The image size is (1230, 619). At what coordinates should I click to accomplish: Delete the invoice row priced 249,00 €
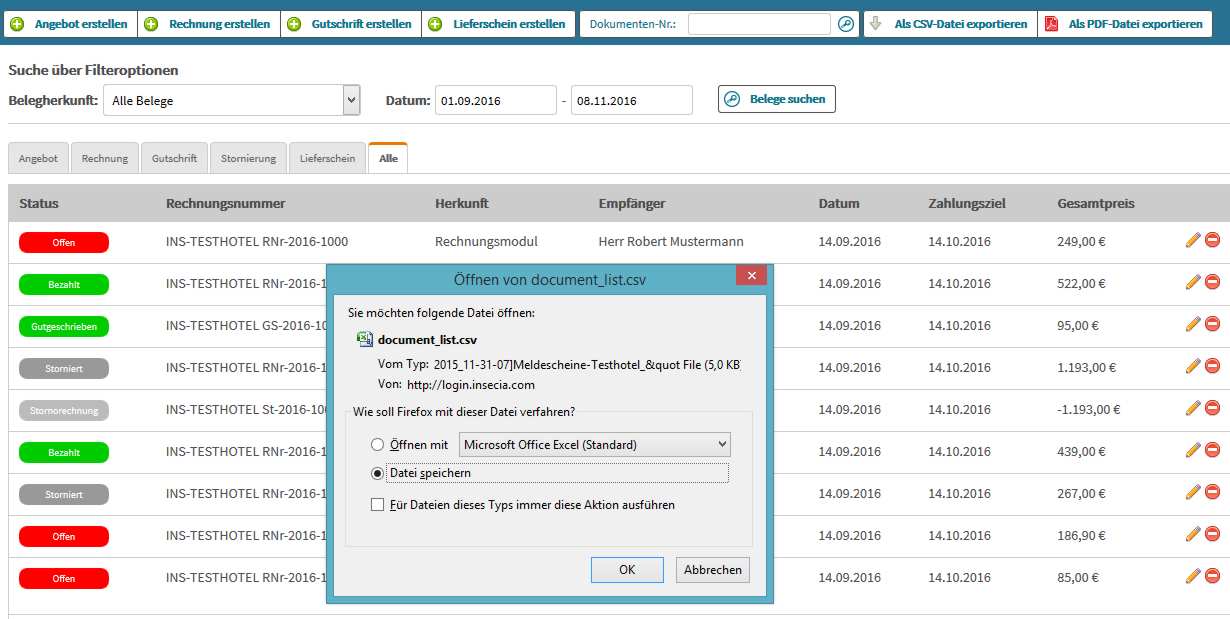click(x=1212, y=240)
